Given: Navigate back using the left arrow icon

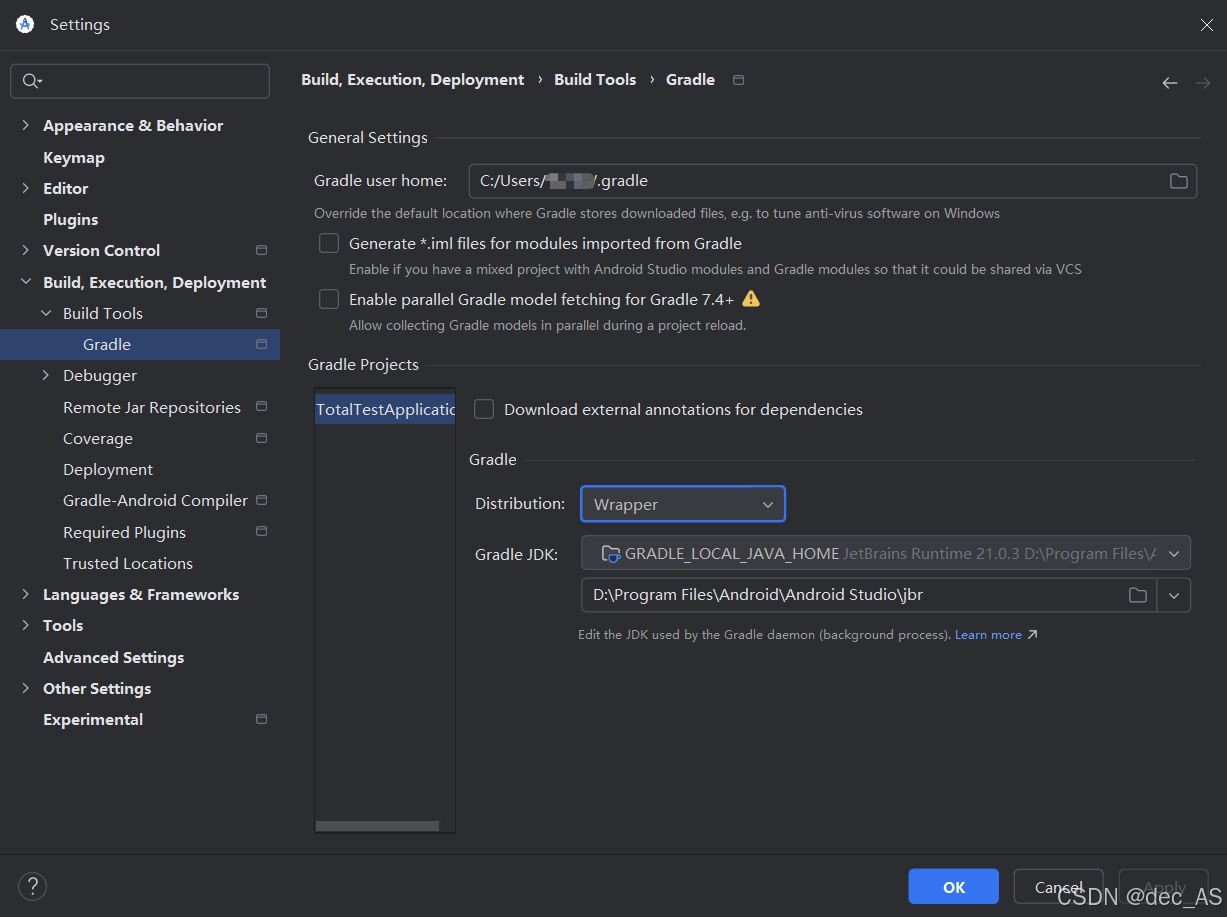Looking at the screenshot, I should 1170,83.
